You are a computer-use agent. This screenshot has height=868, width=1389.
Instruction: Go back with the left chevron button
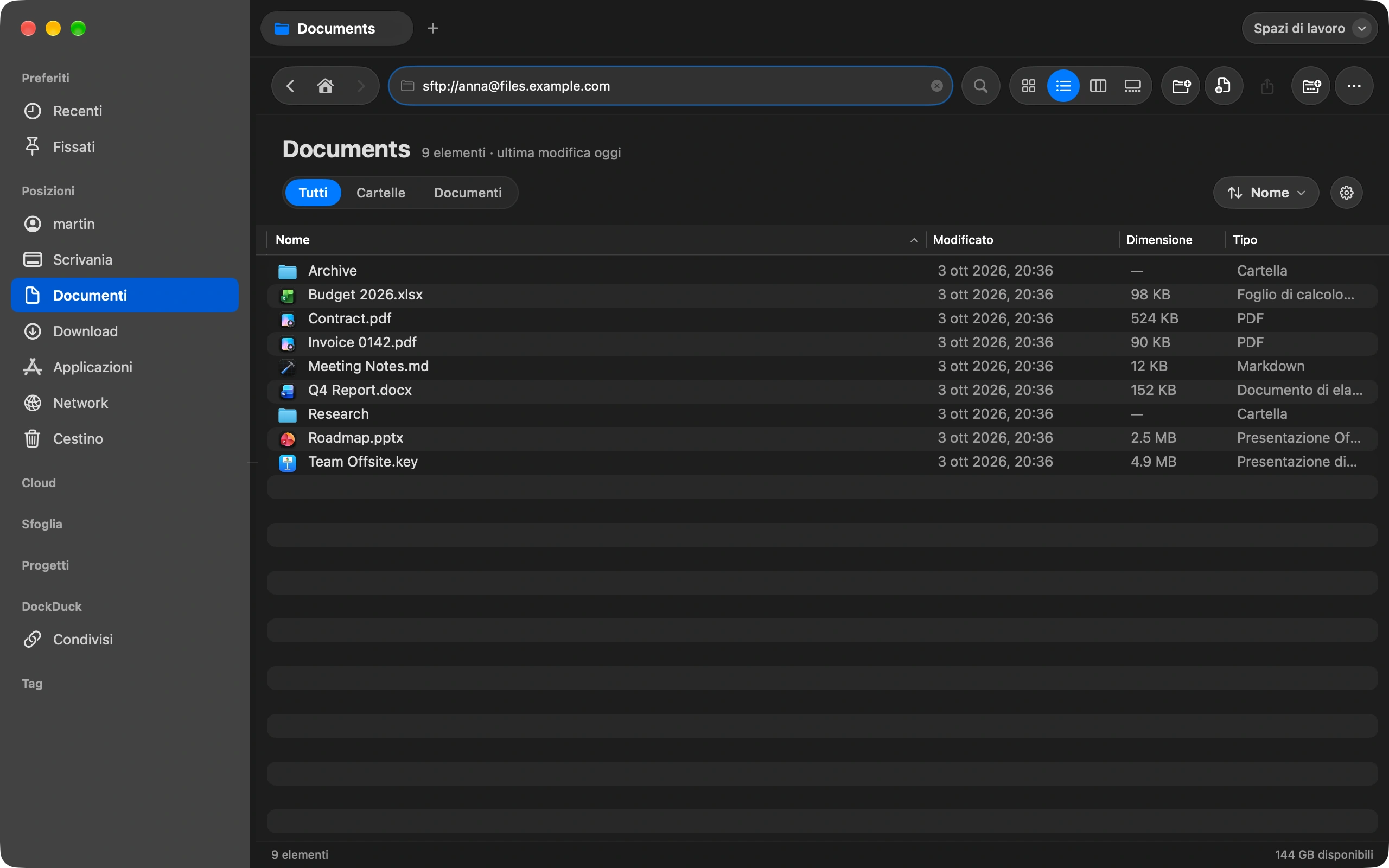[290, 86]
